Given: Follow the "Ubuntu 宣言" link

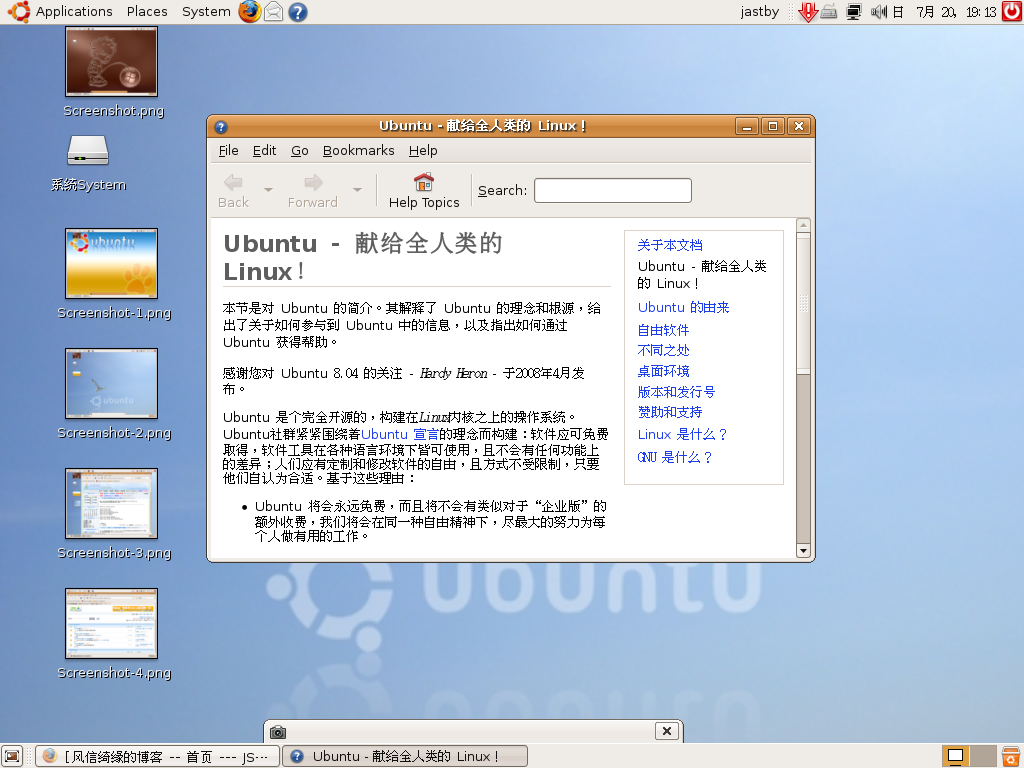Looking at the screenshot, I should 399,434.
